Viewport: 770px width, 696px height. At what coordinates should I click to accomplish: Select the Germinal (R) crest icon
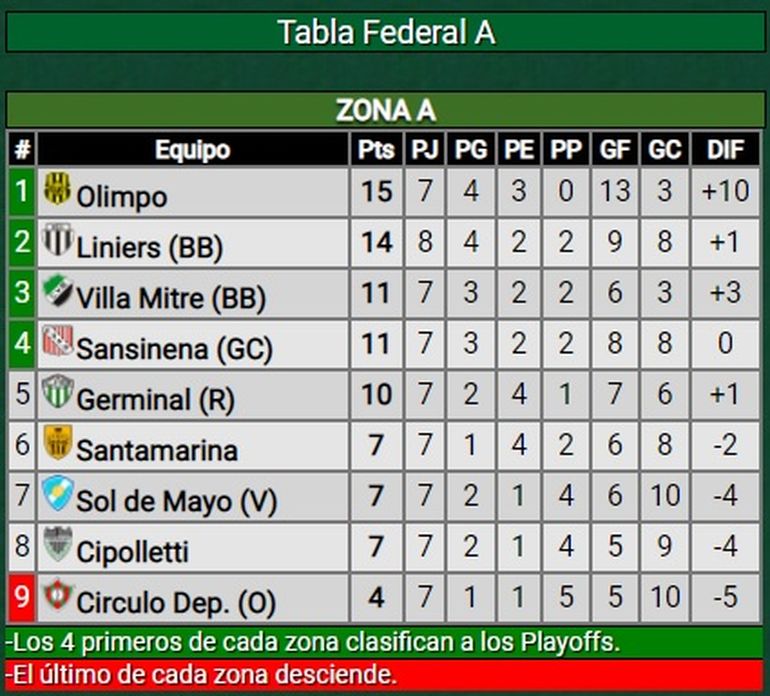[57, 392]
